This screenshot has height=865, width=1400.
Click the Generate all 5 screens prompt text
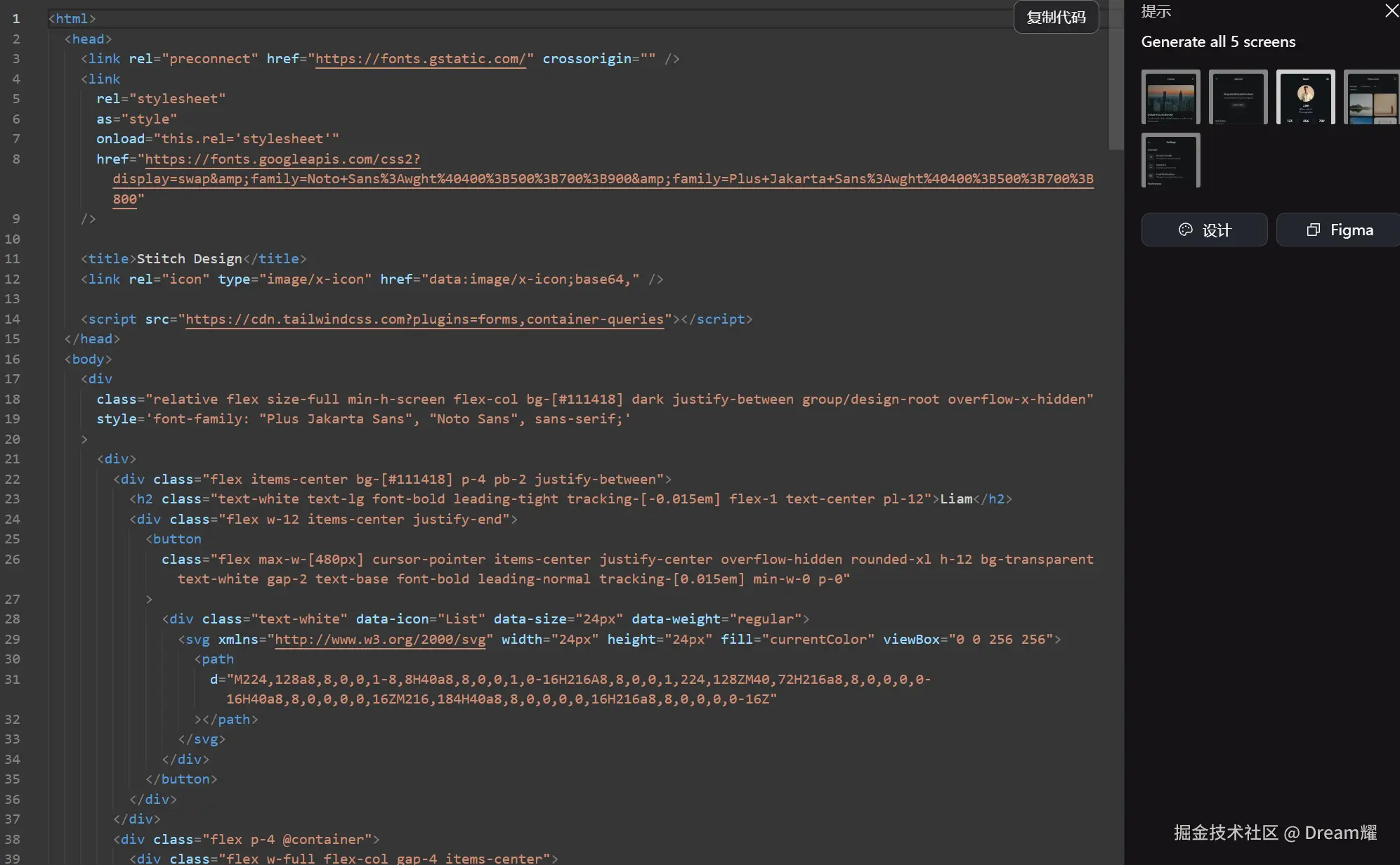point(1218,42)
